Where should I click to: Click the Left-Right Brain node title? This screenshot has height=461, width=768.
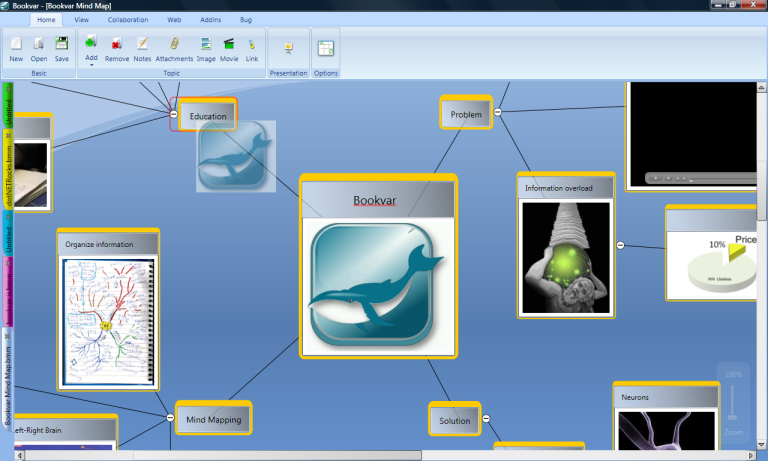tap(38, 430)
